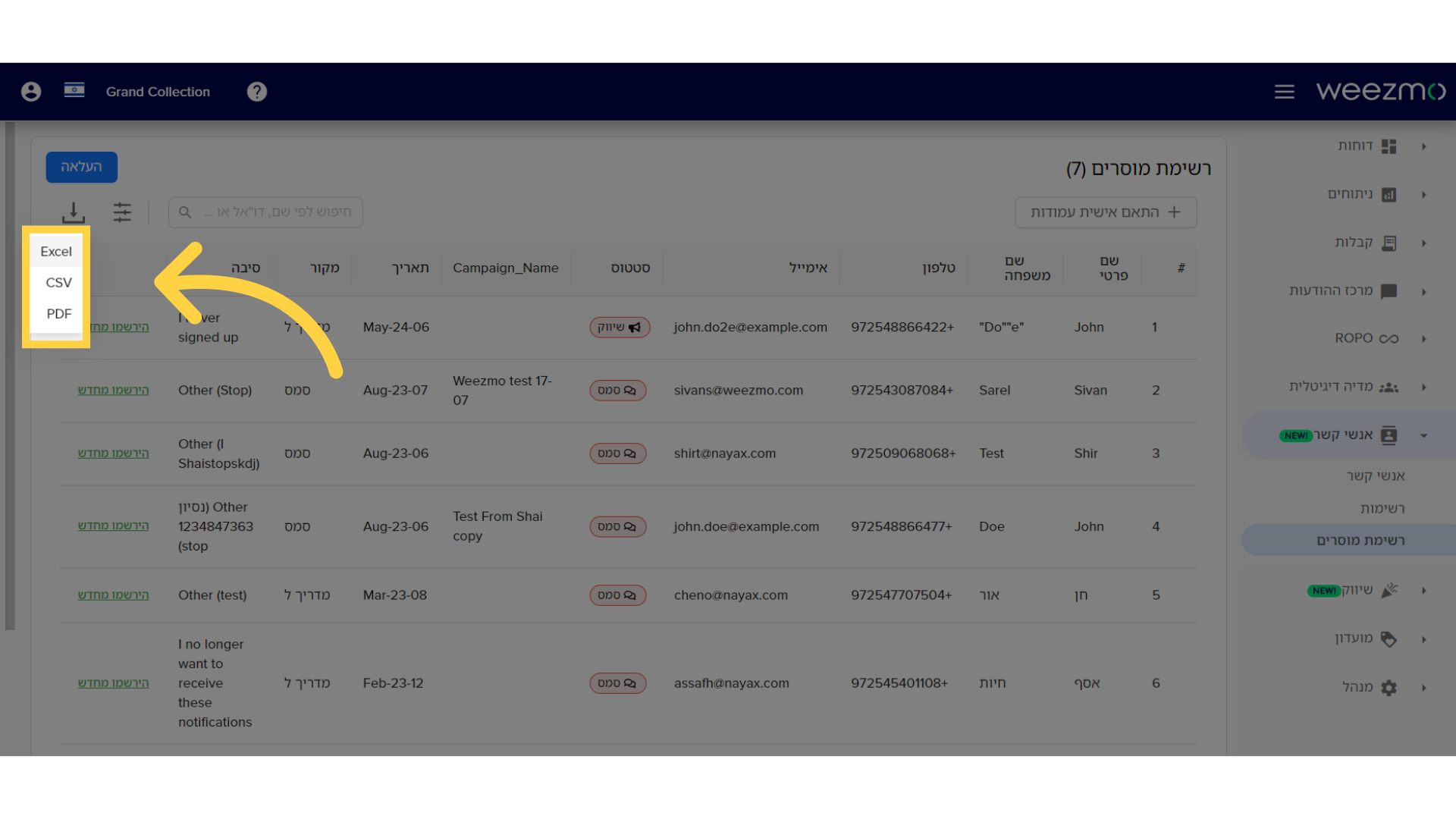Click the left vertical scrollbar
Image resolution: width=1456 pixels, height=819 pixels.
pos(10,375)
